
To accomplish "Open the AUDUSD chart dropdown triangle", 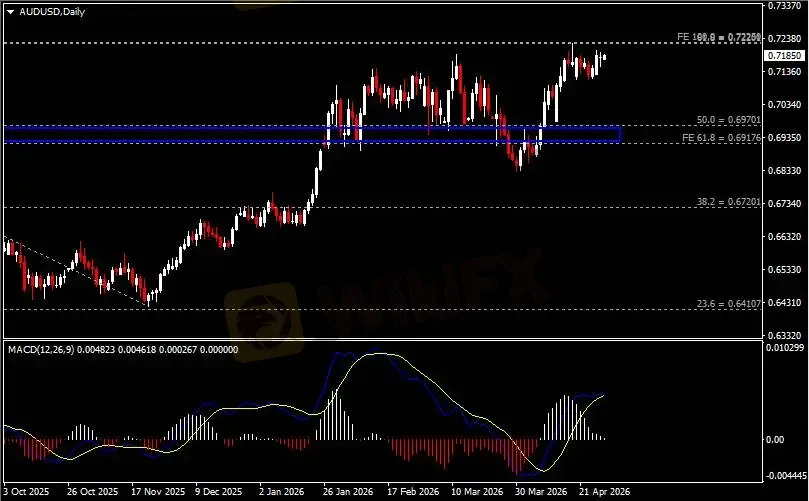I will click(10, 12).
